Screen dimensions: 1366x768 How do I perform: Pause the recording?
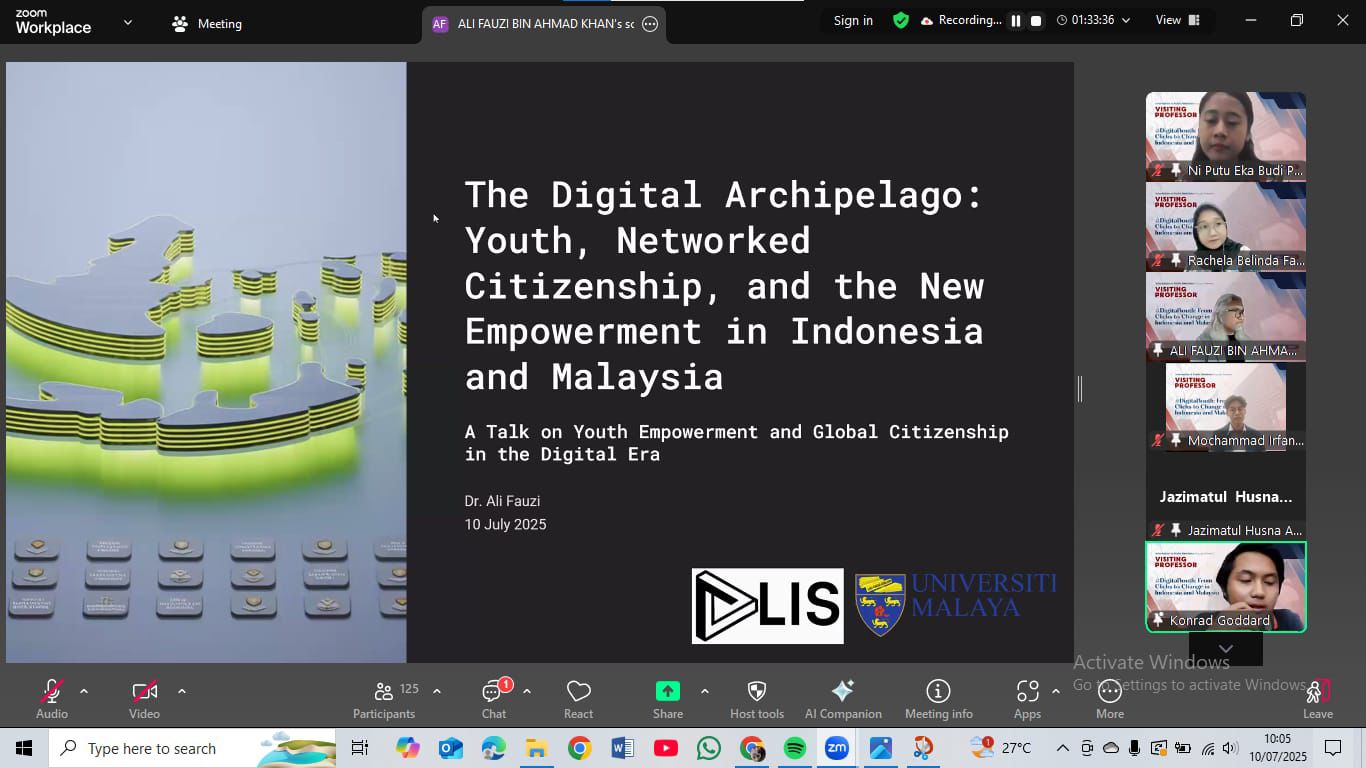(1016, 21)
